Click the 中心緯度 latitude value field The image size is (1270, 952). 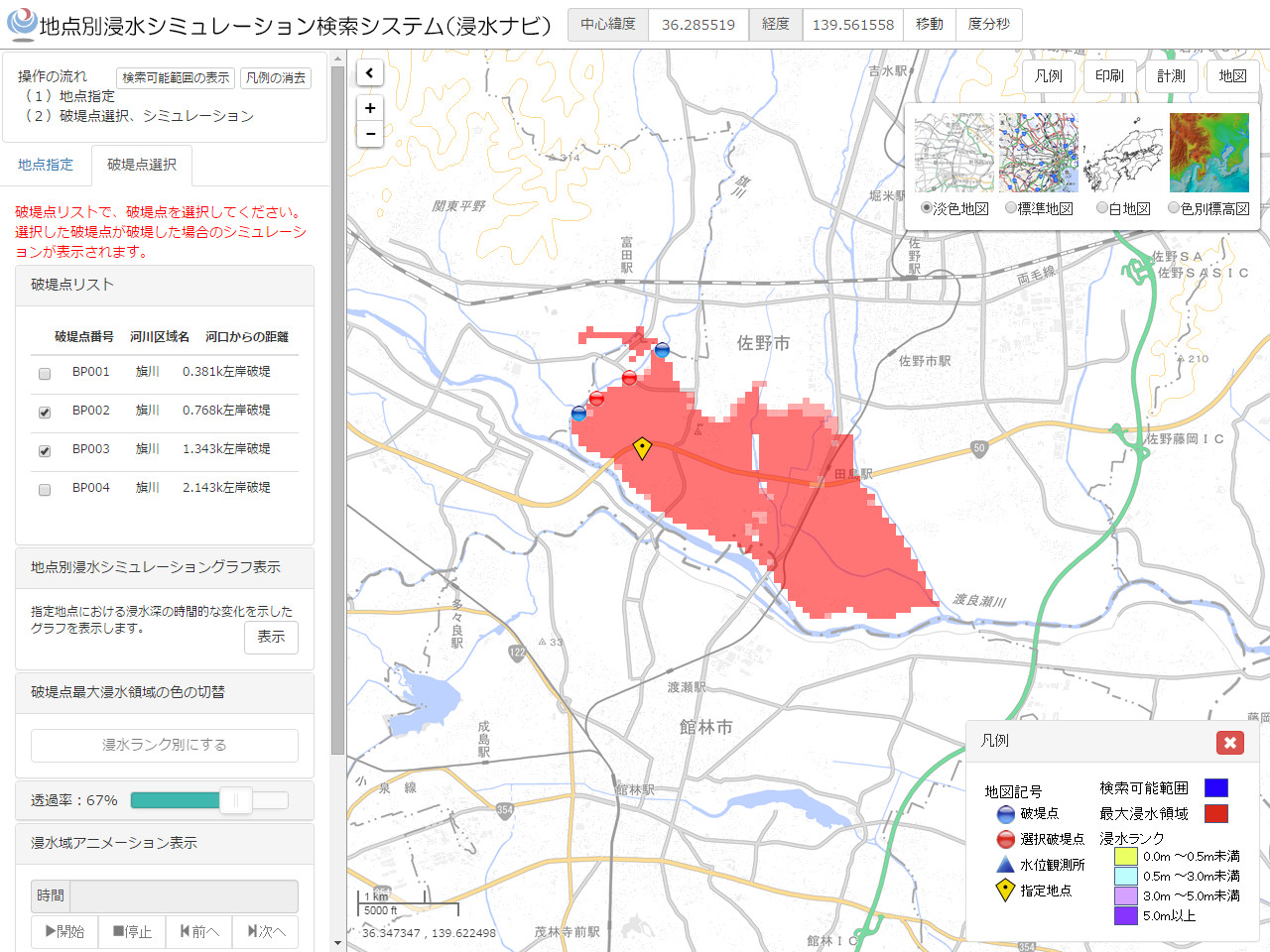[698, 25]
